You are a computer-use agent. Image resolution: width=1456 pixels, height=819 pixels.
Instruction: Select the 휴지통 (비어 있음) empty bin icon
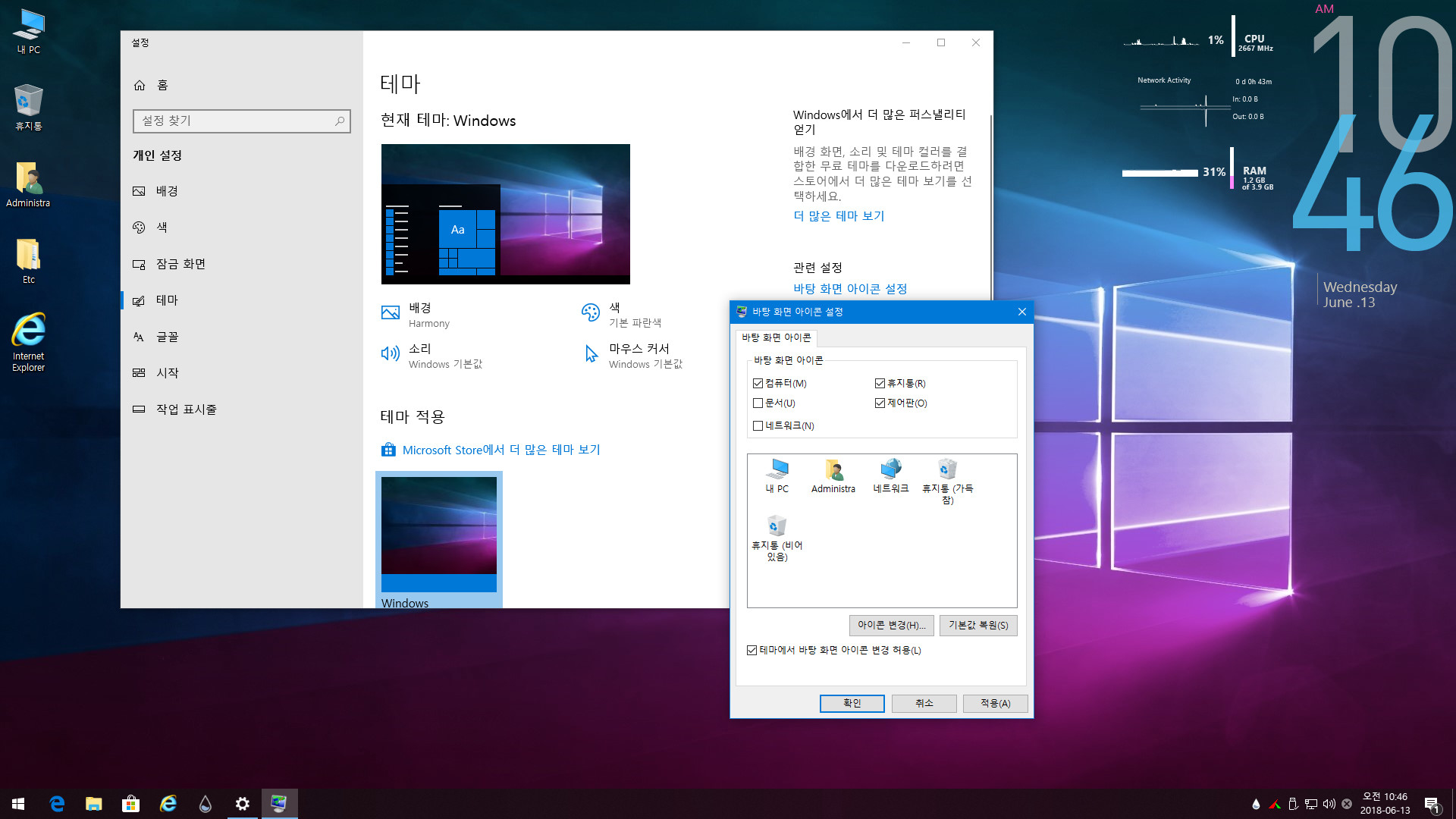point(777,538)
